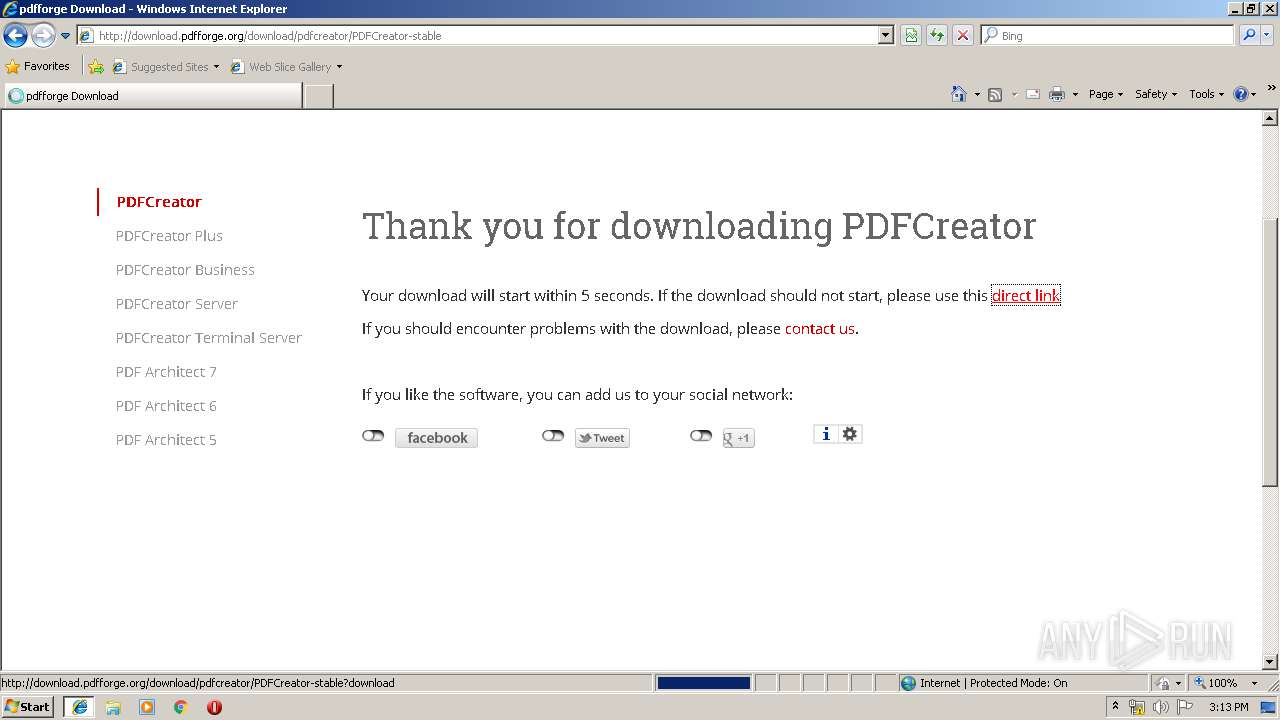Select the pdfforge Download tab
The image size is (1280, 720).
pyautogui.click(x=152, y=96)
